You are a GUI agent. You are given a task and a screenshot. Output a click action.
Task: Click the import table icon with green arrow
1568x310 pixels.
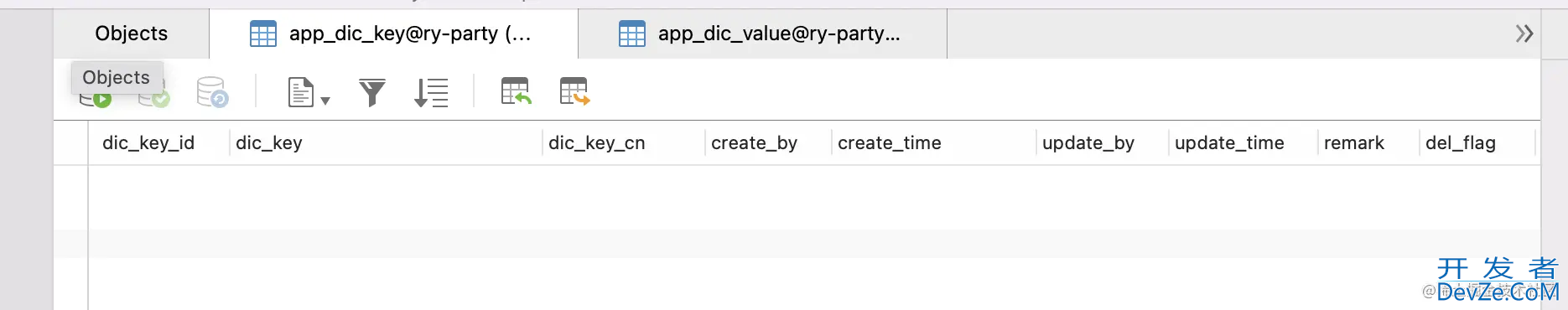516,91
